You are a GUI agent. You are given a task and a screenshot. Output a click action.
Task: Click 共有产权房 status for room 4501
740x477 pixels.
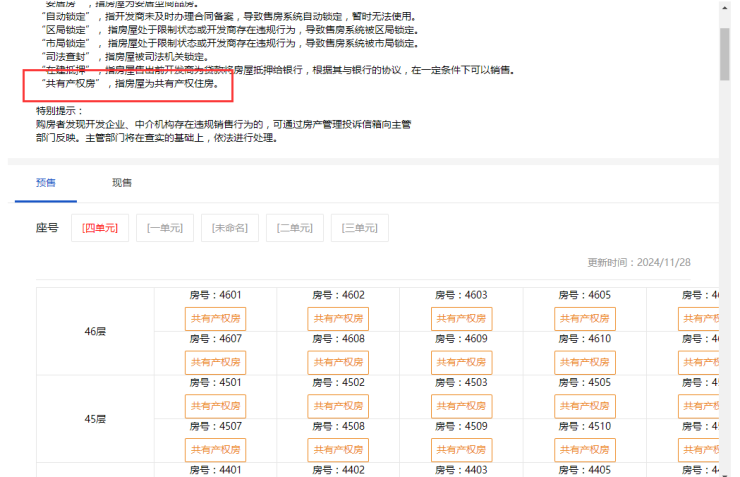tap(215, 406)
